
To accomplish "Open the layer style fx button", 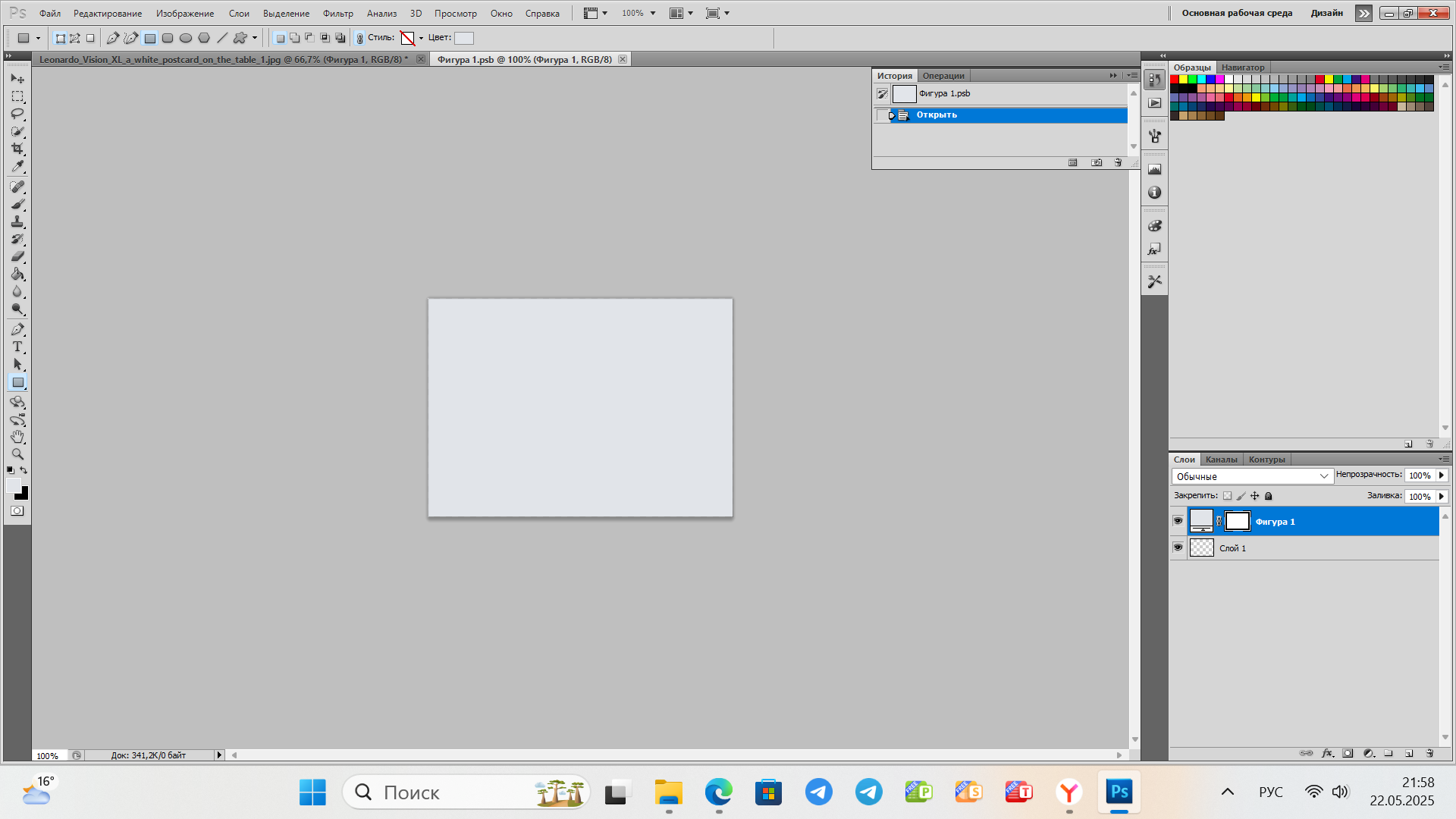I will click(x=1327, y=753).
